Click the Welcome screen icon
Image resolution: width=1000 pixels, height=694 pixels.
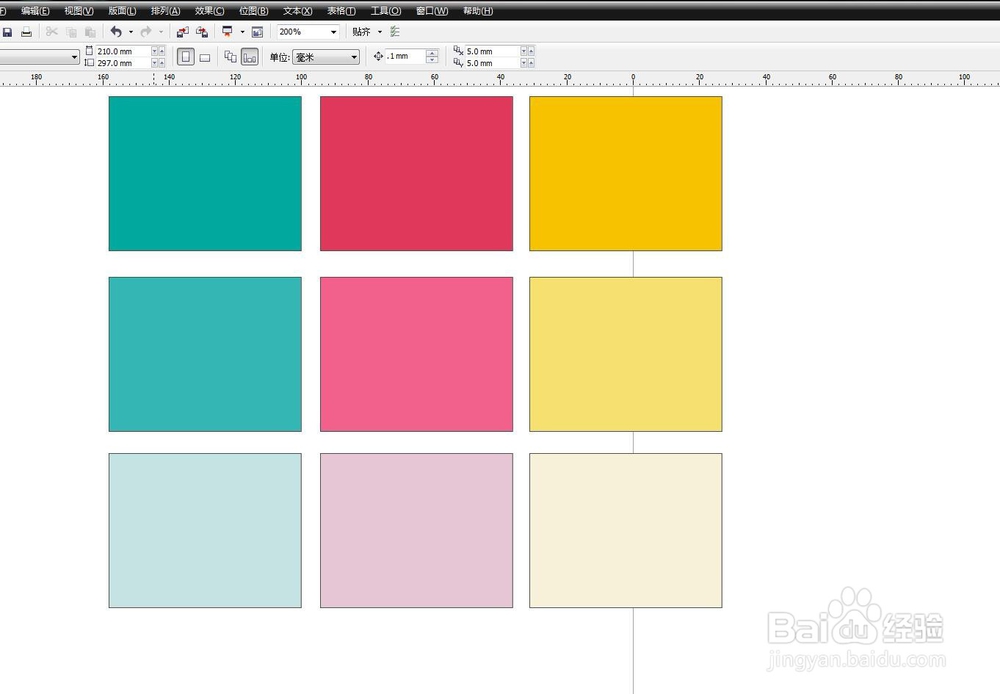pos(258,32)
